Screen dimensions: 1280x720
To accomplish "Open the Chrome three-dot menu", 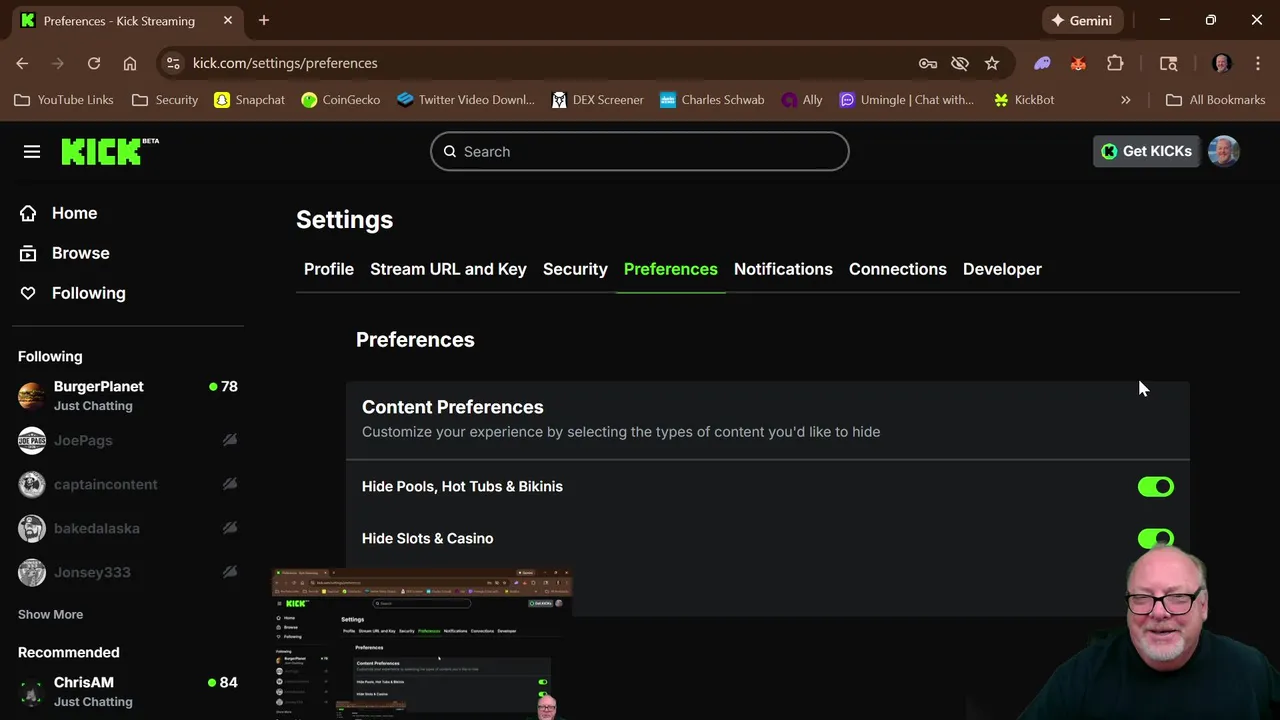I will pyautogui.click(x=1258, y=63).
